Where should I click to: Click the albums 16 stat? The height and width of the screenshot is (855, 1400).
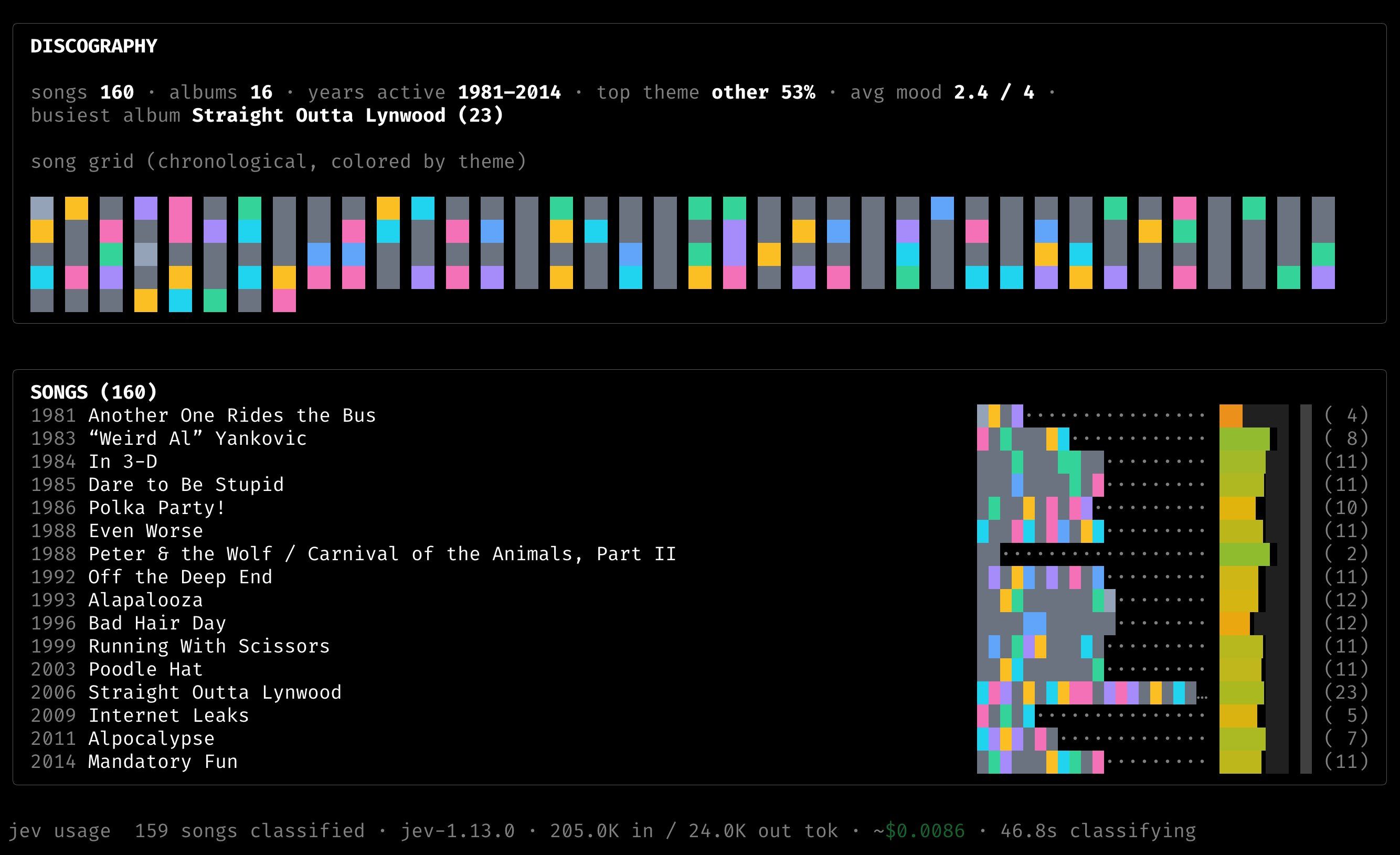(x=220, y=92)
